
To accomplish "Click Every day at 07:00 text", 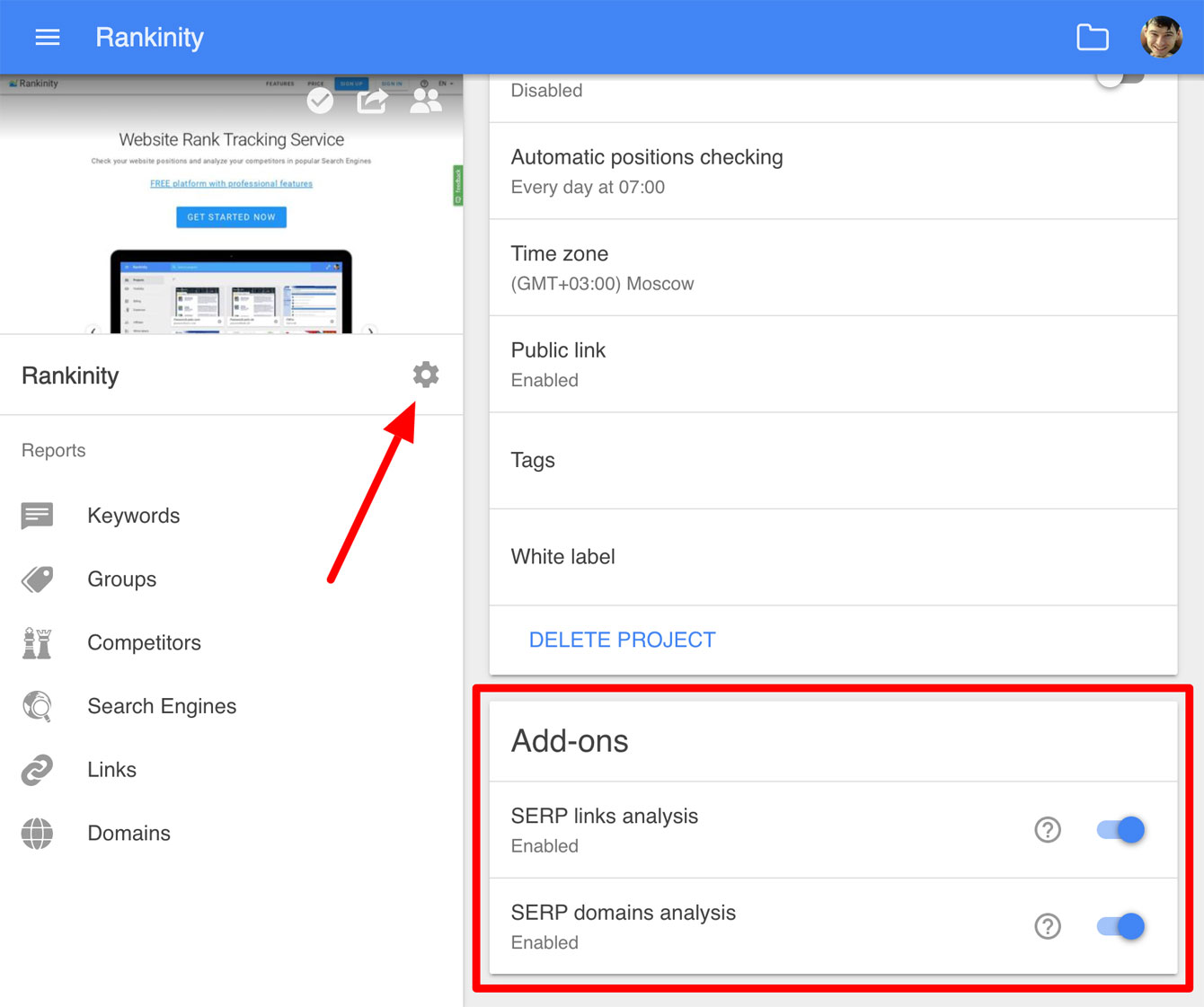I will [588, 187].
